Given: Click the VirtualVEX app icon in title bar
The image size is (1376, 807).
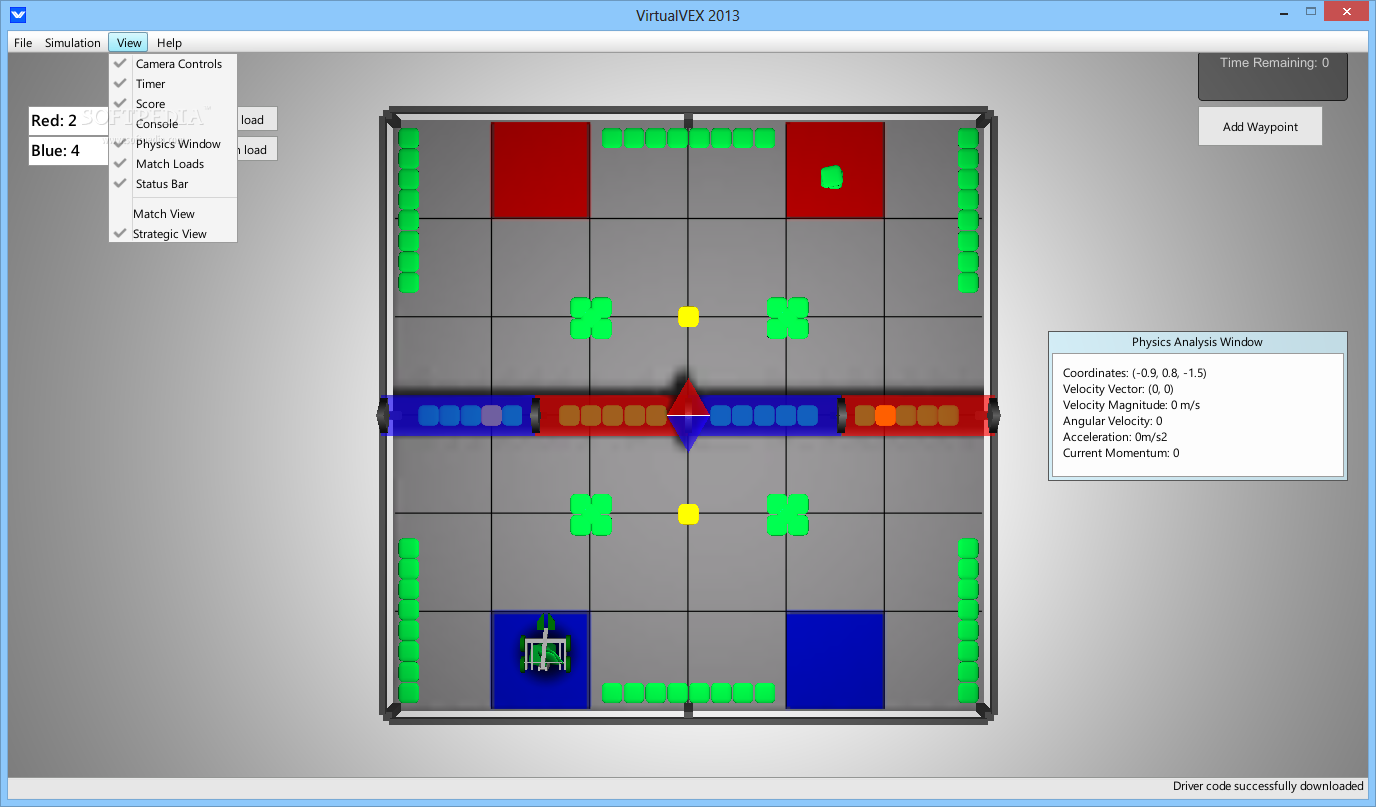Looking at the screenshot, I should [17, 15].
